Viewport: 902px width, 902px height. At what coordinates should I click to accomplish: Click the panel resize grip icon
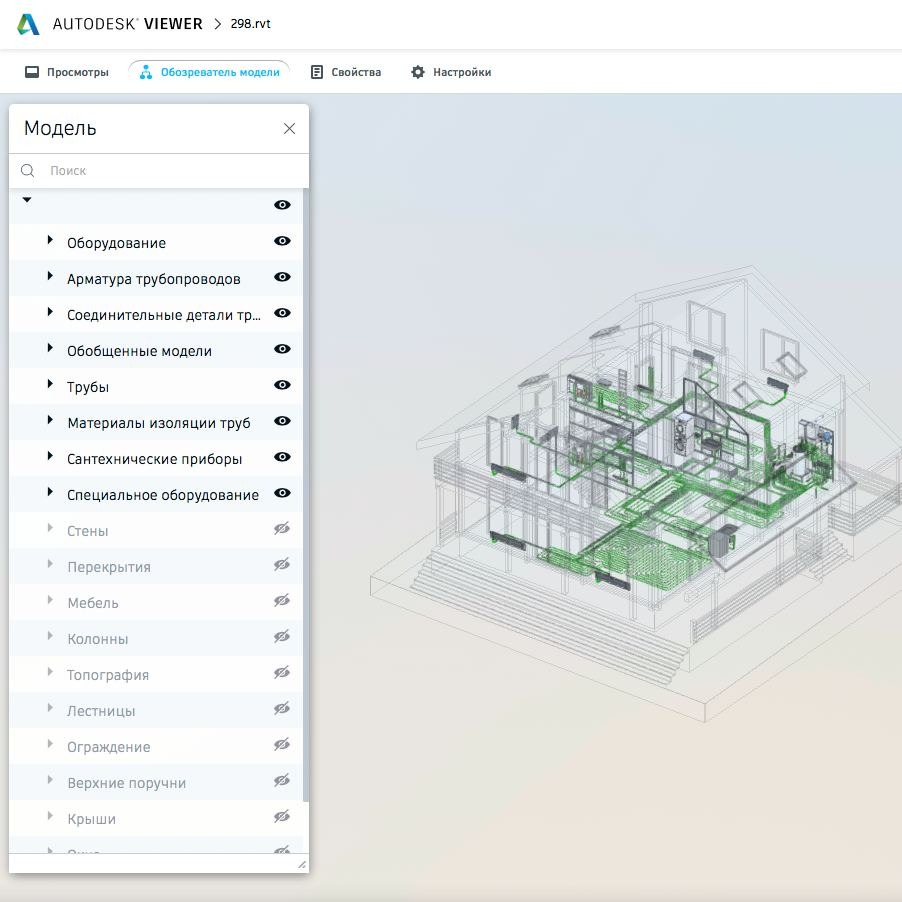(302, 864)
